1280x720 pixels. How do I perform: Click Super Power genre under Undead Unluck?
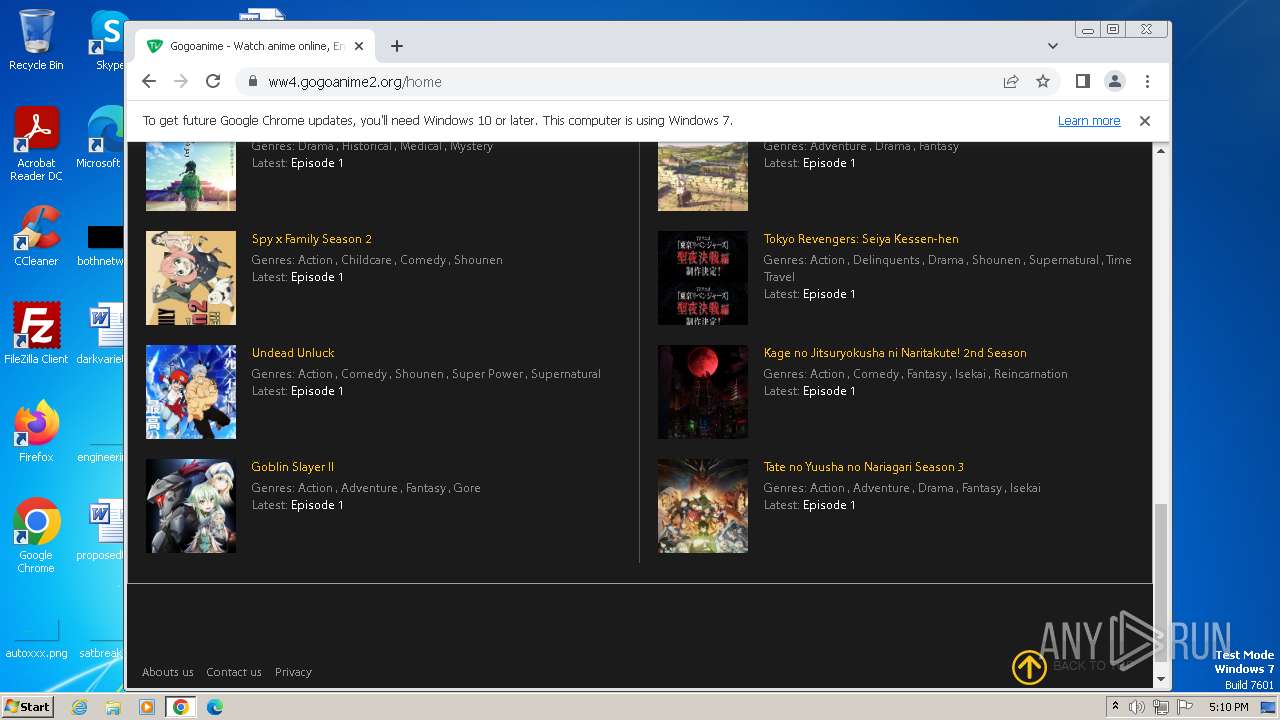(487, 374)
